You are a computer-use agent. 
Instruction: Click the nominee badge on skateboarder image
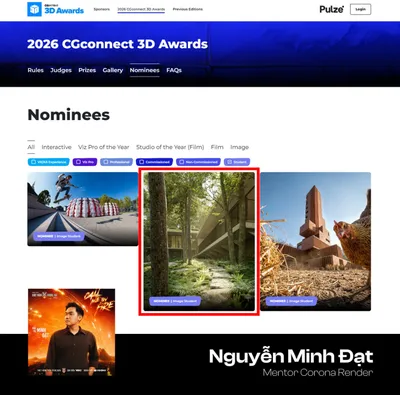coord(59,236)
